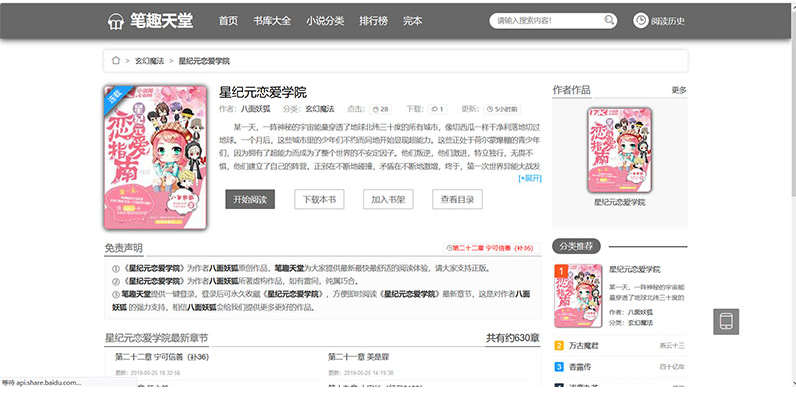Viewport: 796px width, 419px height.
Task: Click the 玄幻魔法 category next to 分类:
Action: tap(320, 109)
